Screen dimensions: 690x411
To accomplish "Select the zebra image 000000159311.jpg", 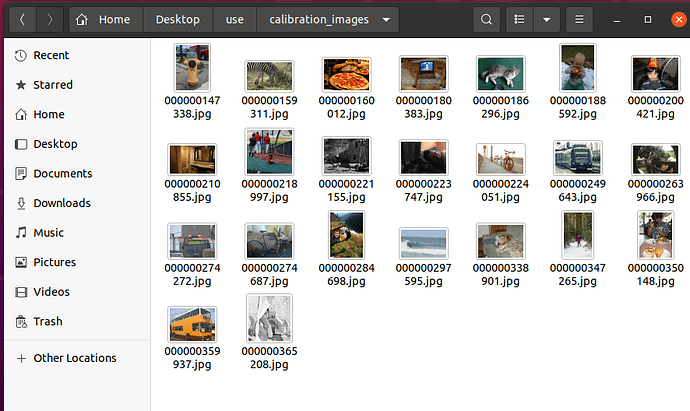I will coord(269,76).
